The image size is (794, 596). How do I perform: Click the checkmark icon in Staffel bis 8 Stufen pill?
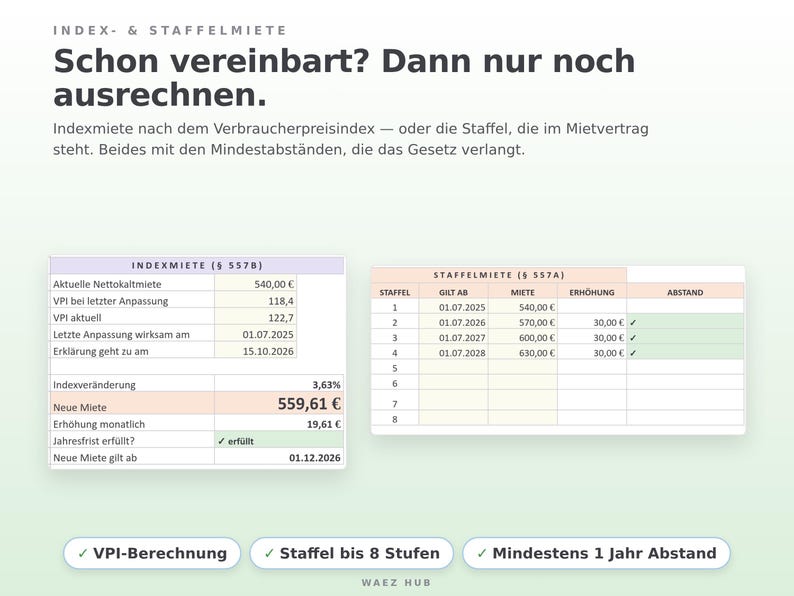click(269, 553)
